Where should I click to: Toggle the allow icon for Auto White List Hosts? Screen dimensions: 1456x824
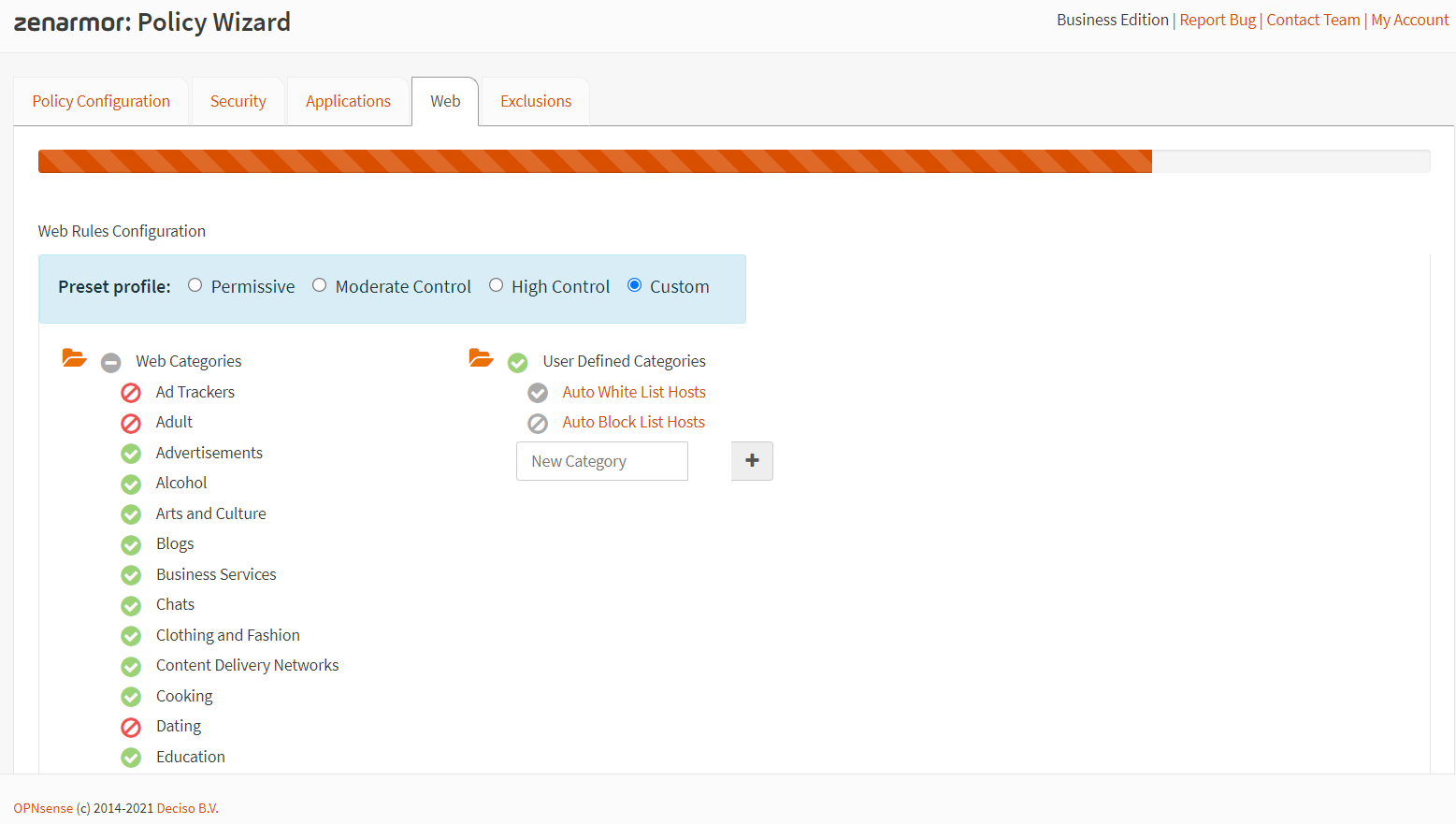tap(537, 393)
